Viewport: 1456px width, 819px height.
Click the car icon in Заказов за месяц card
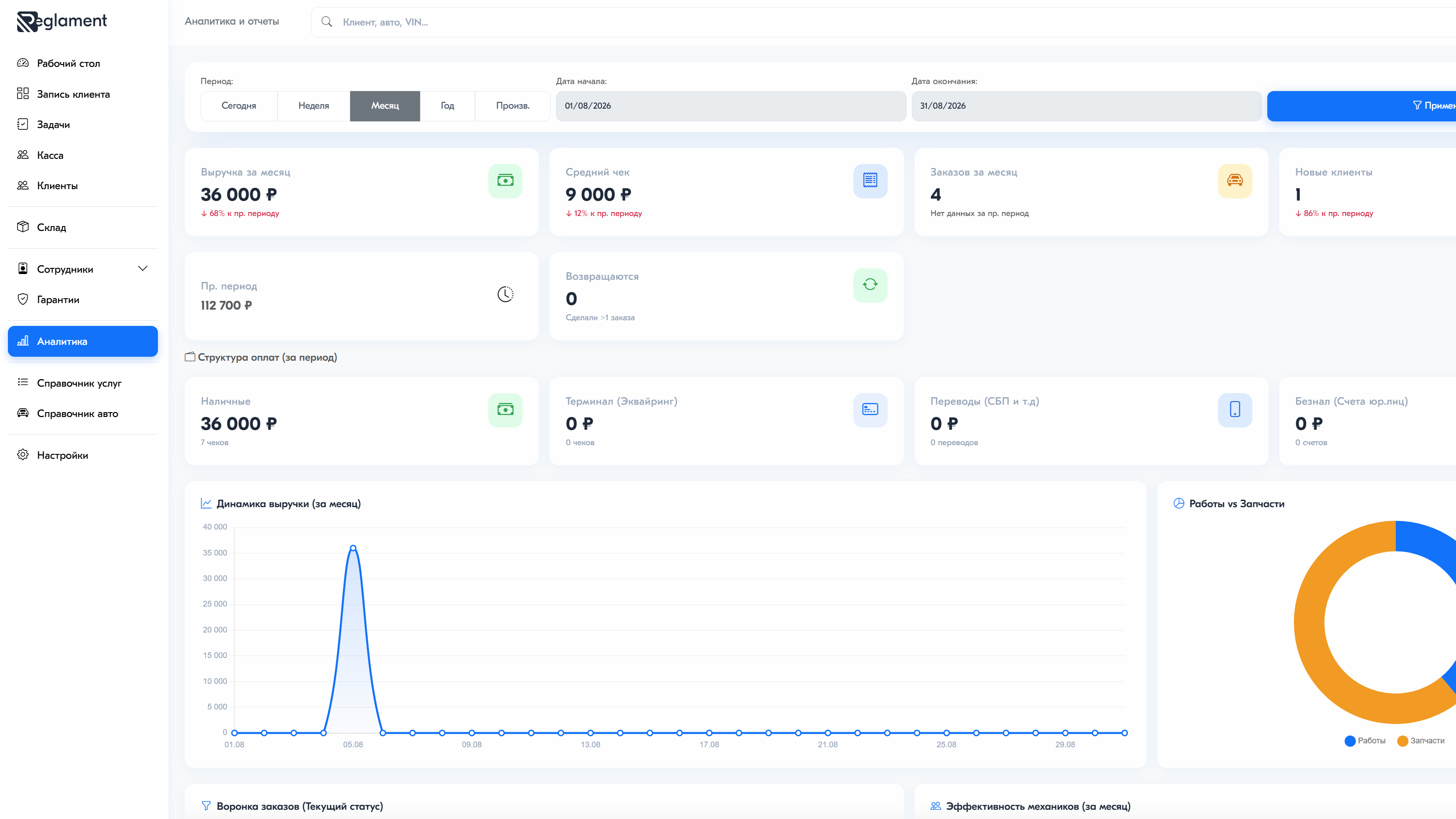coord(1234,180)
